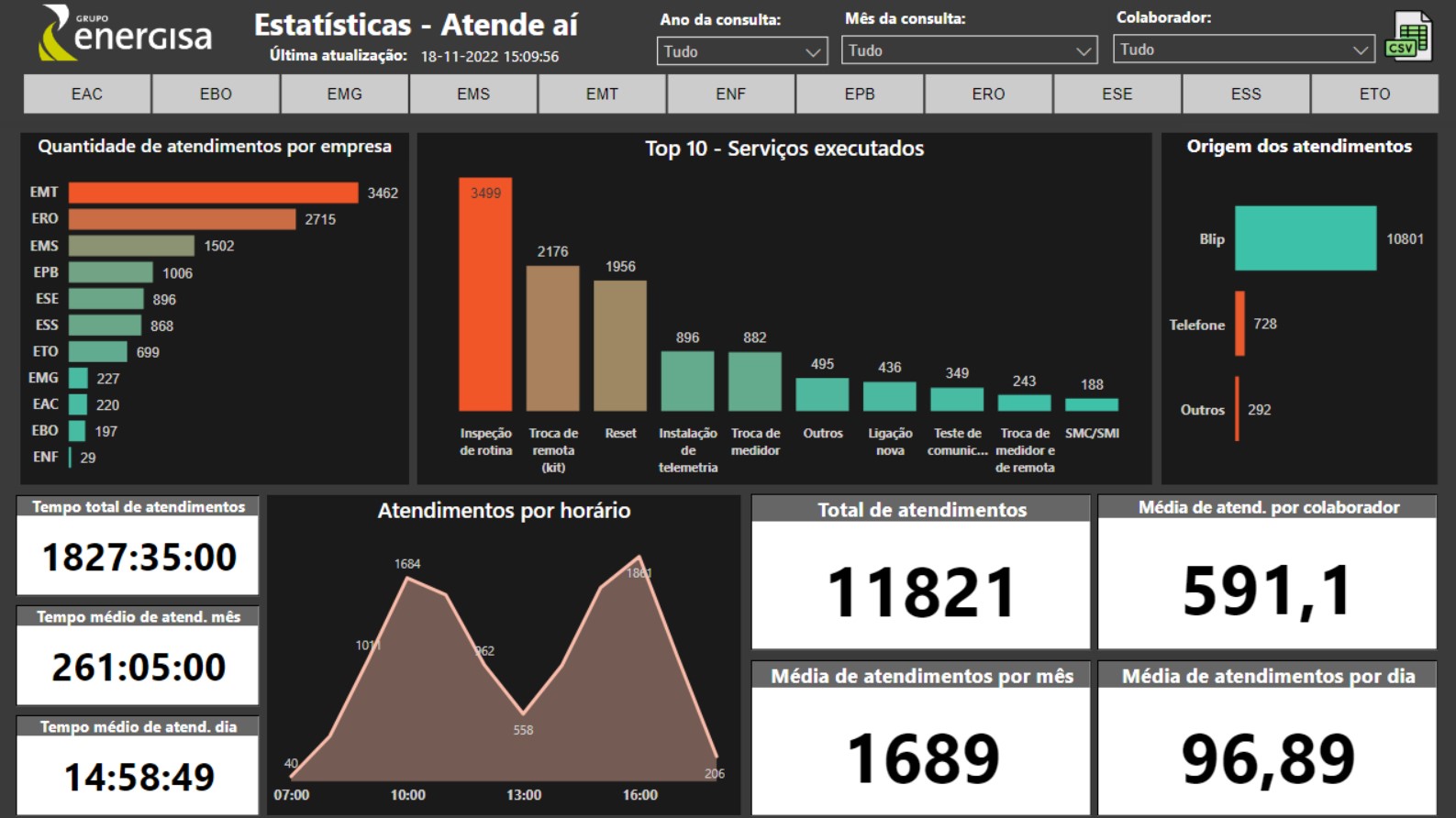This screenshot has width=1456, height=818.
Task: Open the Colaborador filter dropdown
Action: 1244,50
